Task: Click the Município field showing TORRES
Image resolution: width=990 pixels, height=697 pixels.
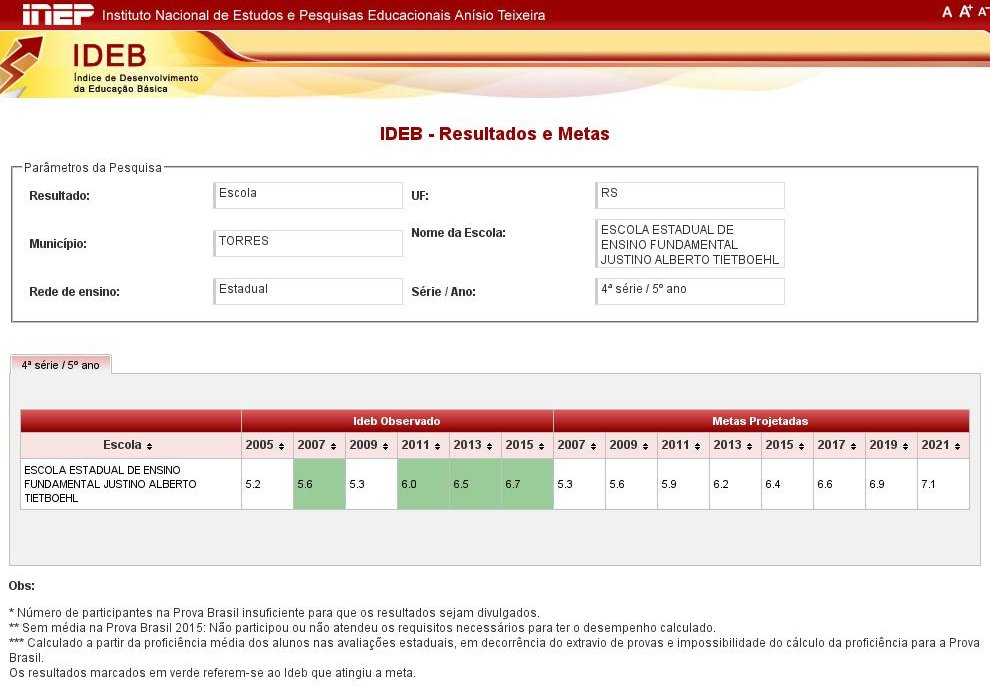Action: 307,243
